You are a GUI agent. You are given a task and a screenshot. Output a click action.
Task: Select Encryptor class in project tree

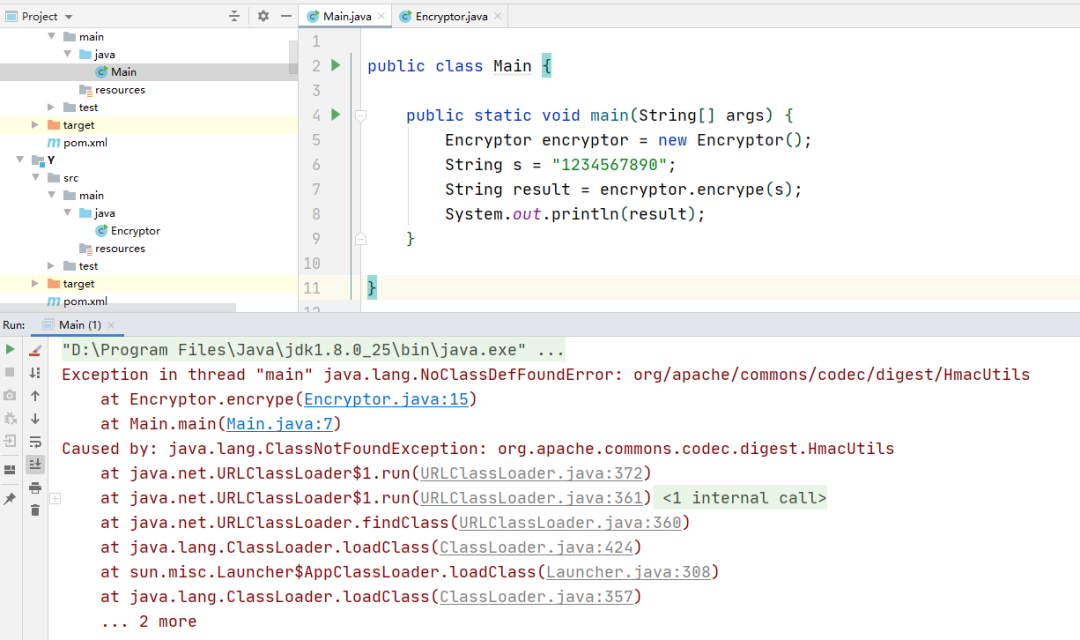click(135, 231)
